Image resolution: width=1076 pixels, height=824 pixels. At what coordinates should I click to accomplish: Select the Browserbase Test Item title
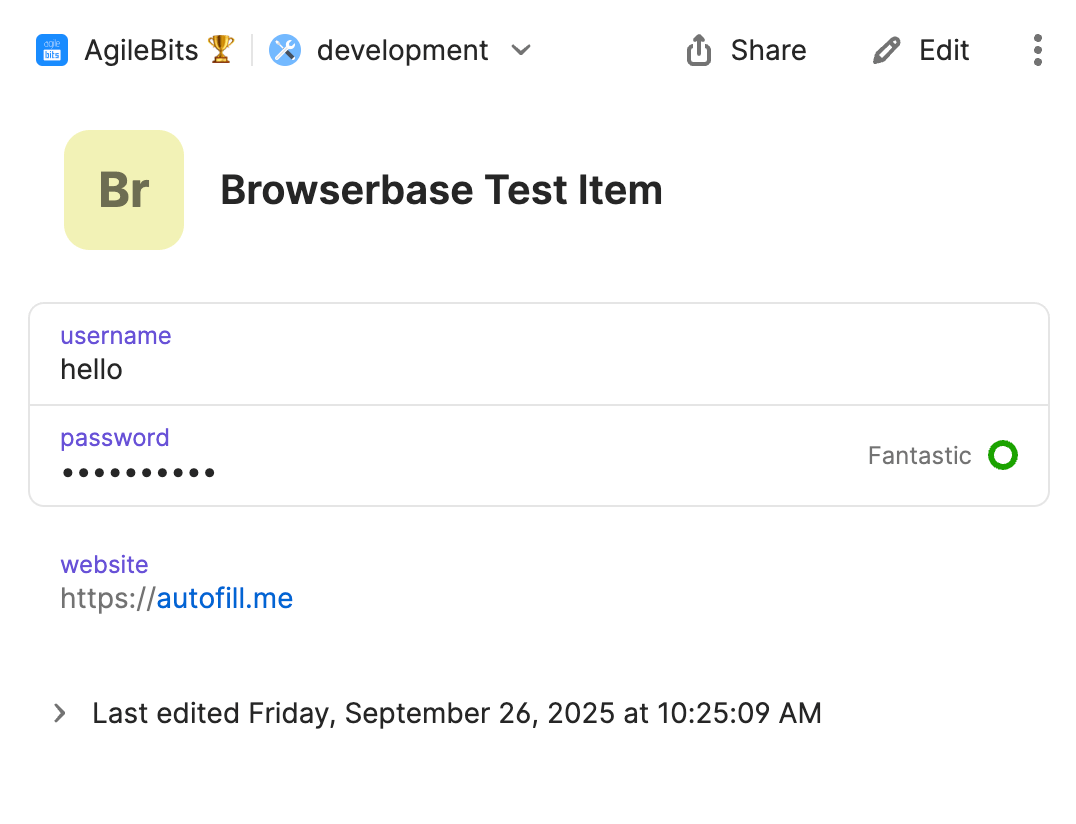coord(441,190)
